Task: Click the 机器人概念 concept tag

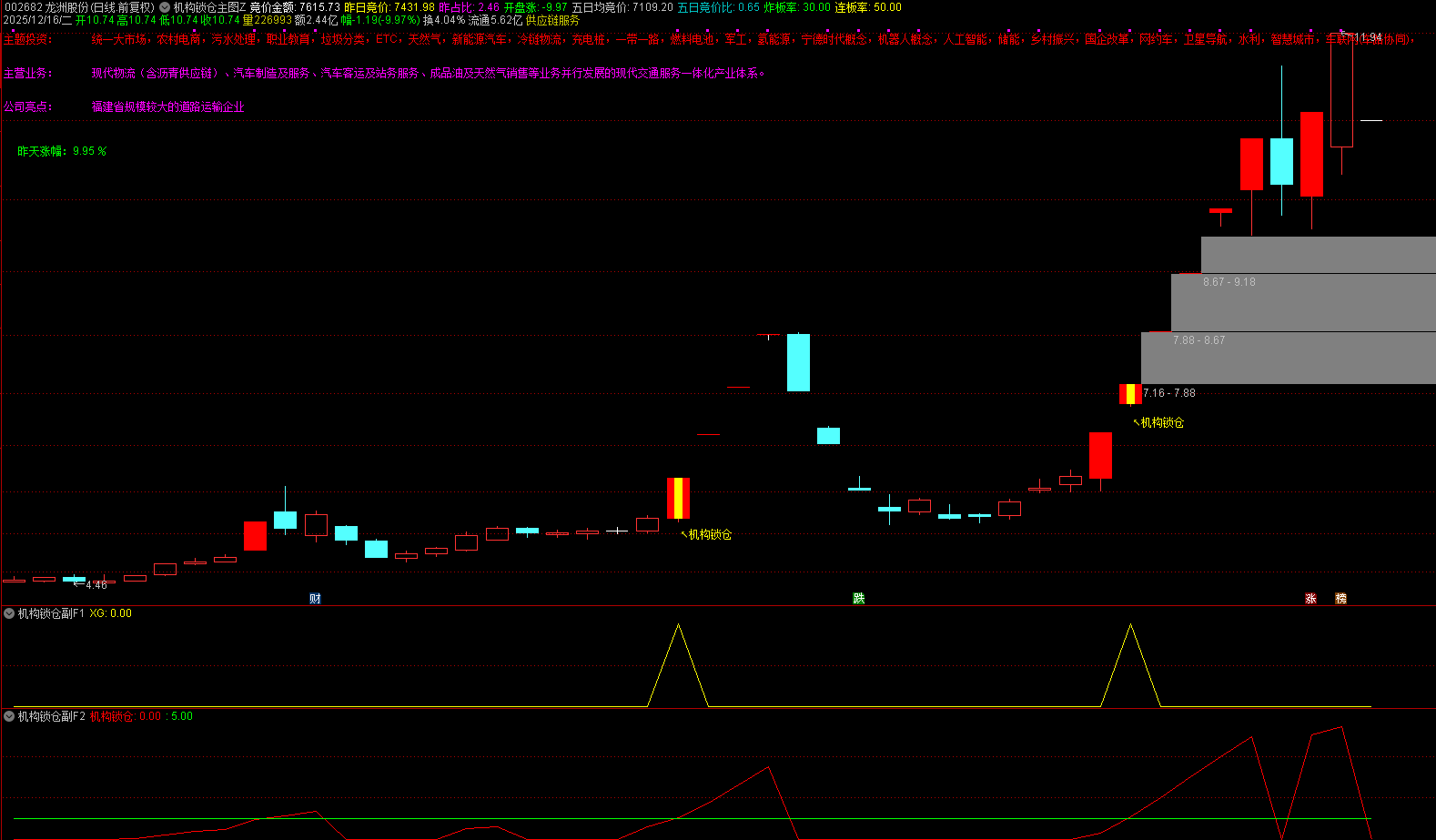Action: click(905, 40)
